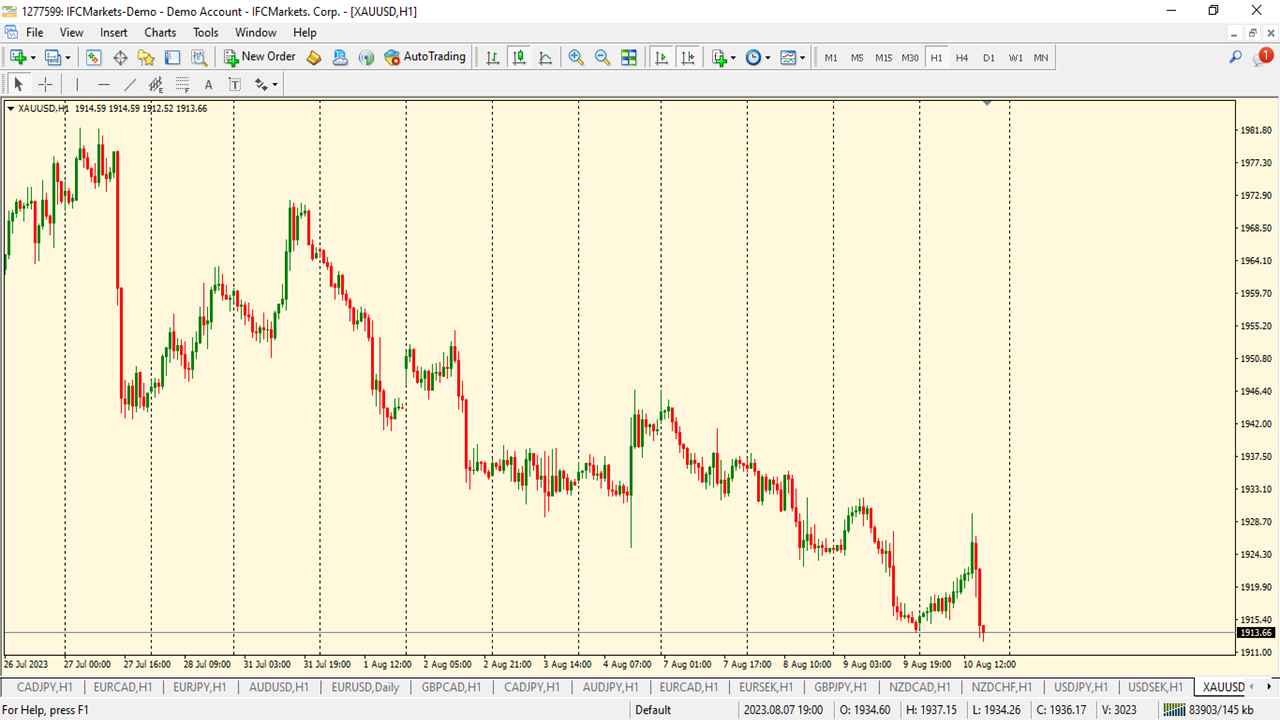Switch chart to Candlestick display
Image resolution: width=1280 pixels, height=720 pixels.
click(x=519, y=57)
